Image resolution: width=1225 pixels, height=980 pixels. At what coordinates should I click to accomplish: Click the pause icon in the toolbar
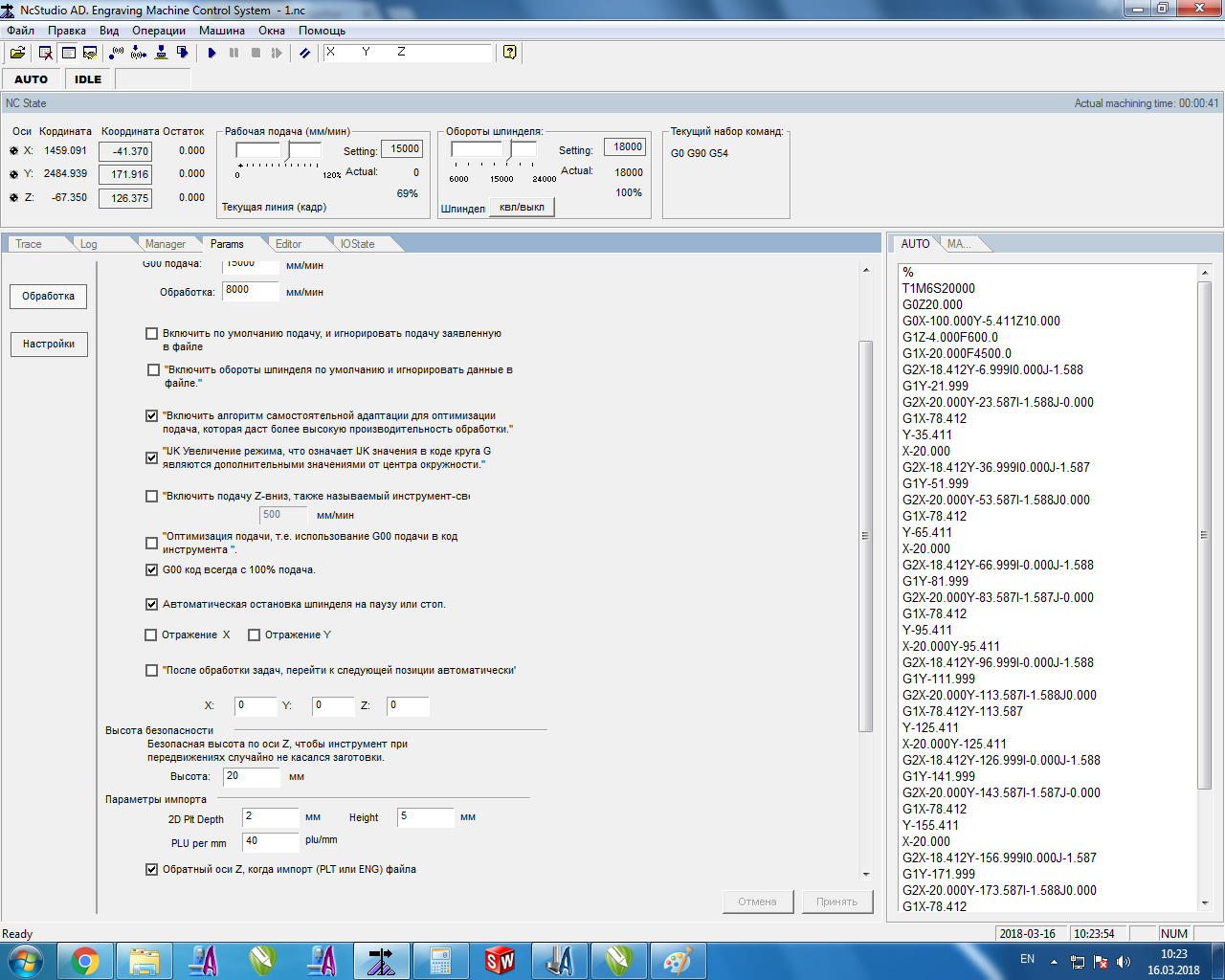234,53
